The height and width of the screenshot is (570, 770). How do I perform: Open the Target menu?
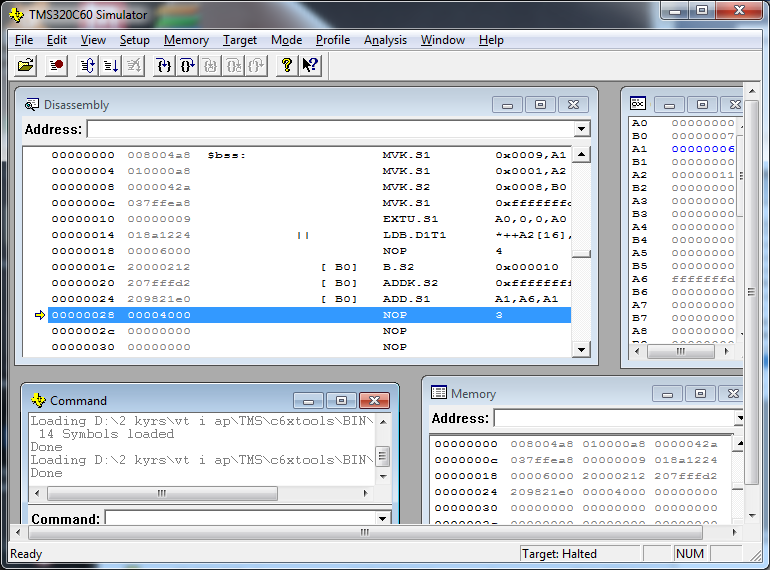pyautogui.click(x=240, y=40)
